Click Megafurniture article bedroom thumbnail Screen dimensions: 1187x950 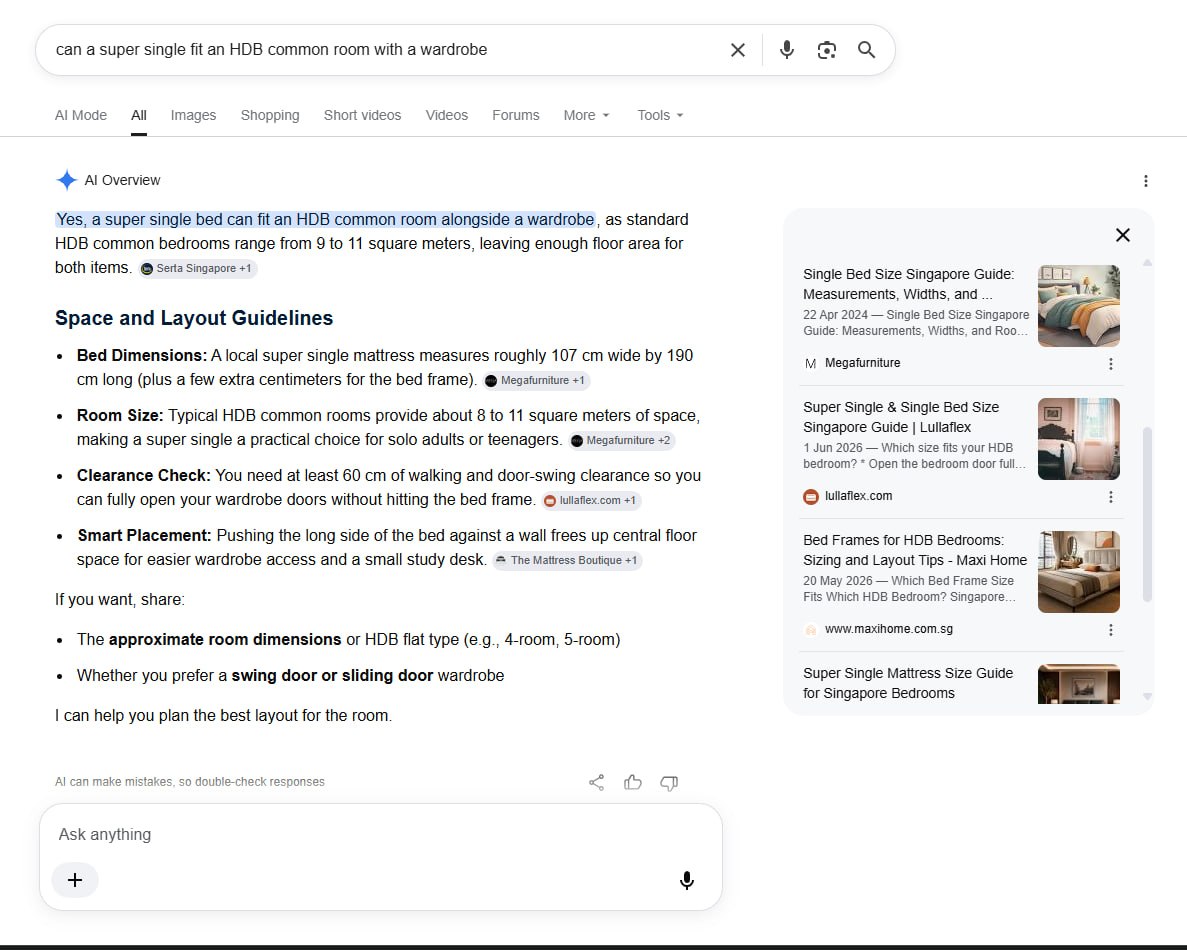click(1079, 306)
